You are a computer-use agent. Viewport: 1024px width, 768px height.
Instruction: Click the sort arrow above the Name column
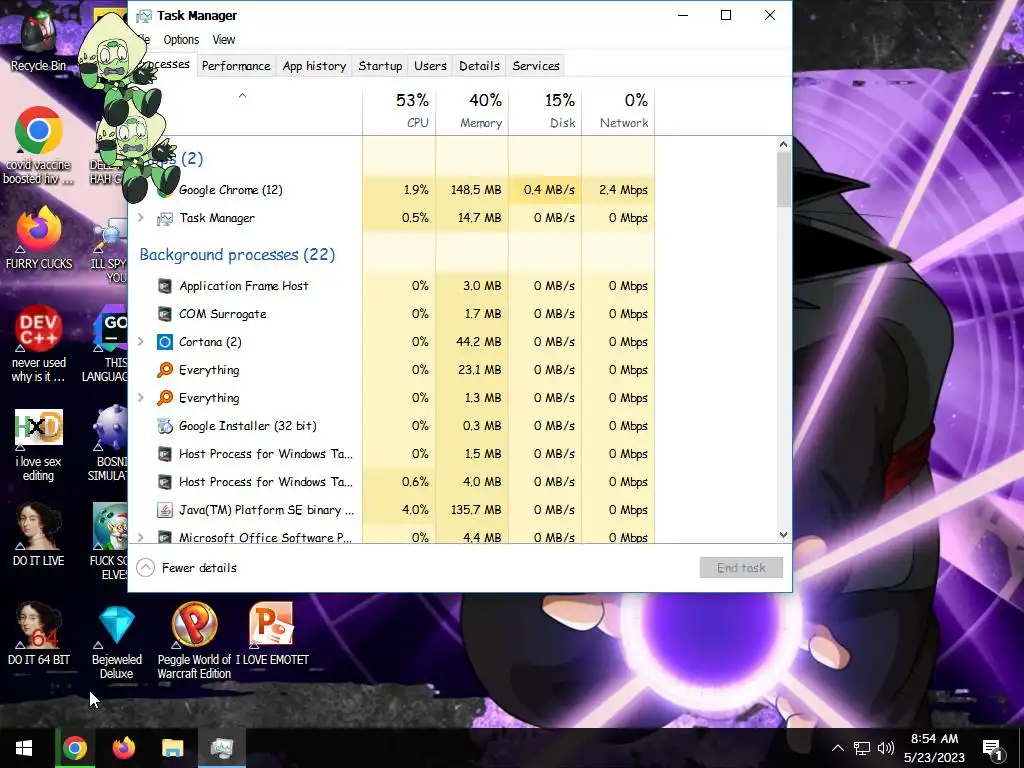(242, 95)
